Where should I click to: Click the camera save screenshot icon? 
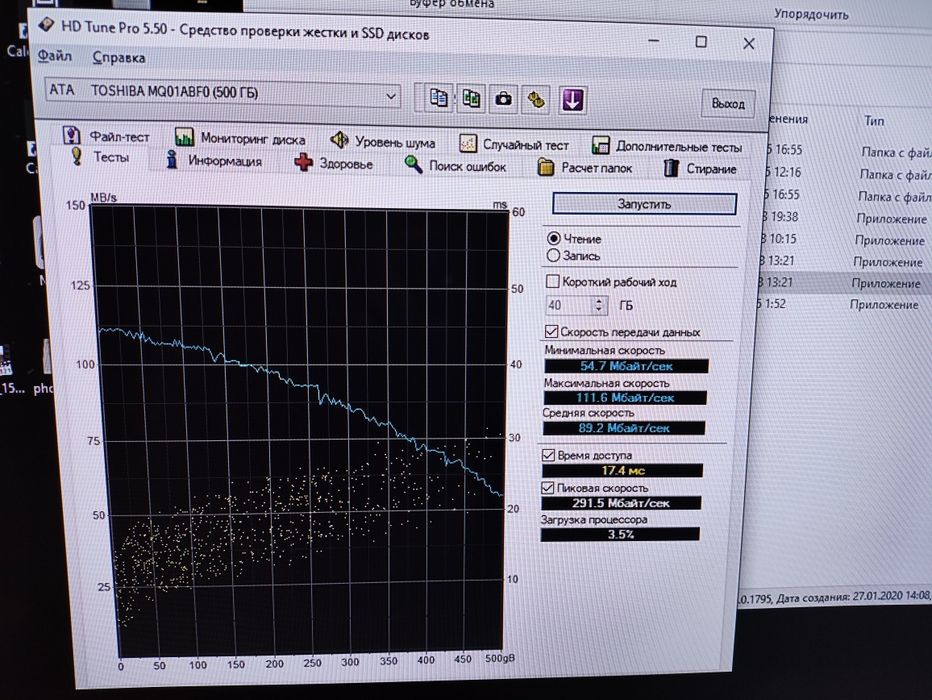point(505,98)
